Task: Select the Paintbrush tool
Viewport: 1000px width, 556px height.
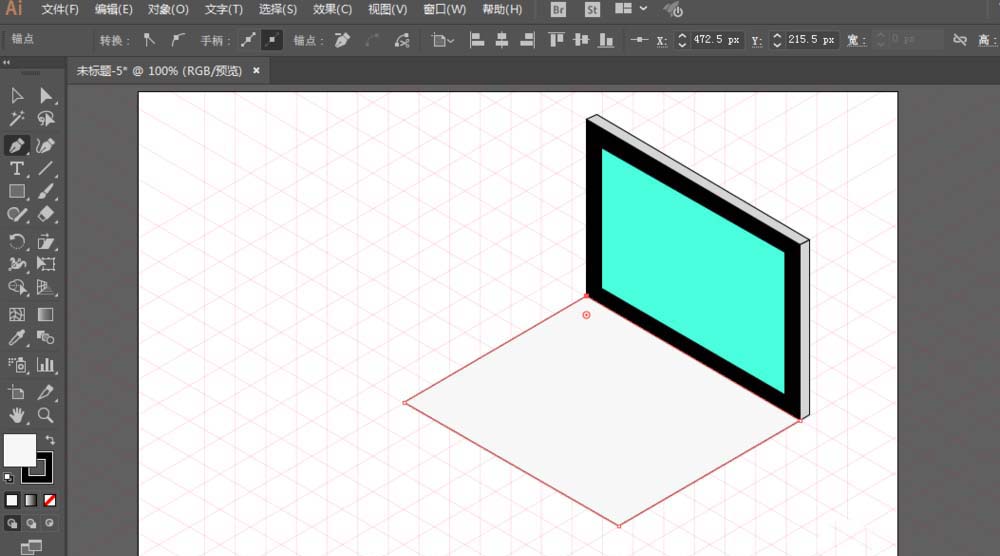Action: tap(45, 191)
